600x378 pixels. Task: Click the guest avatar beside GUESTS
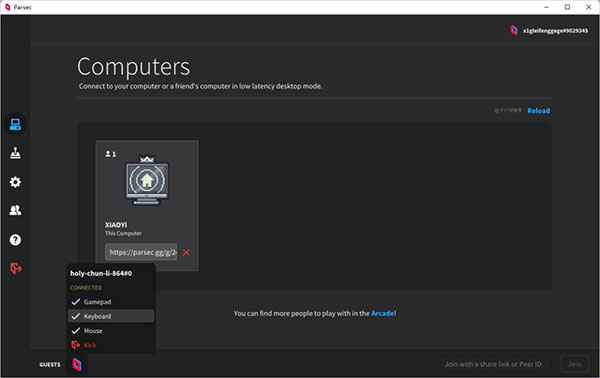77,364
